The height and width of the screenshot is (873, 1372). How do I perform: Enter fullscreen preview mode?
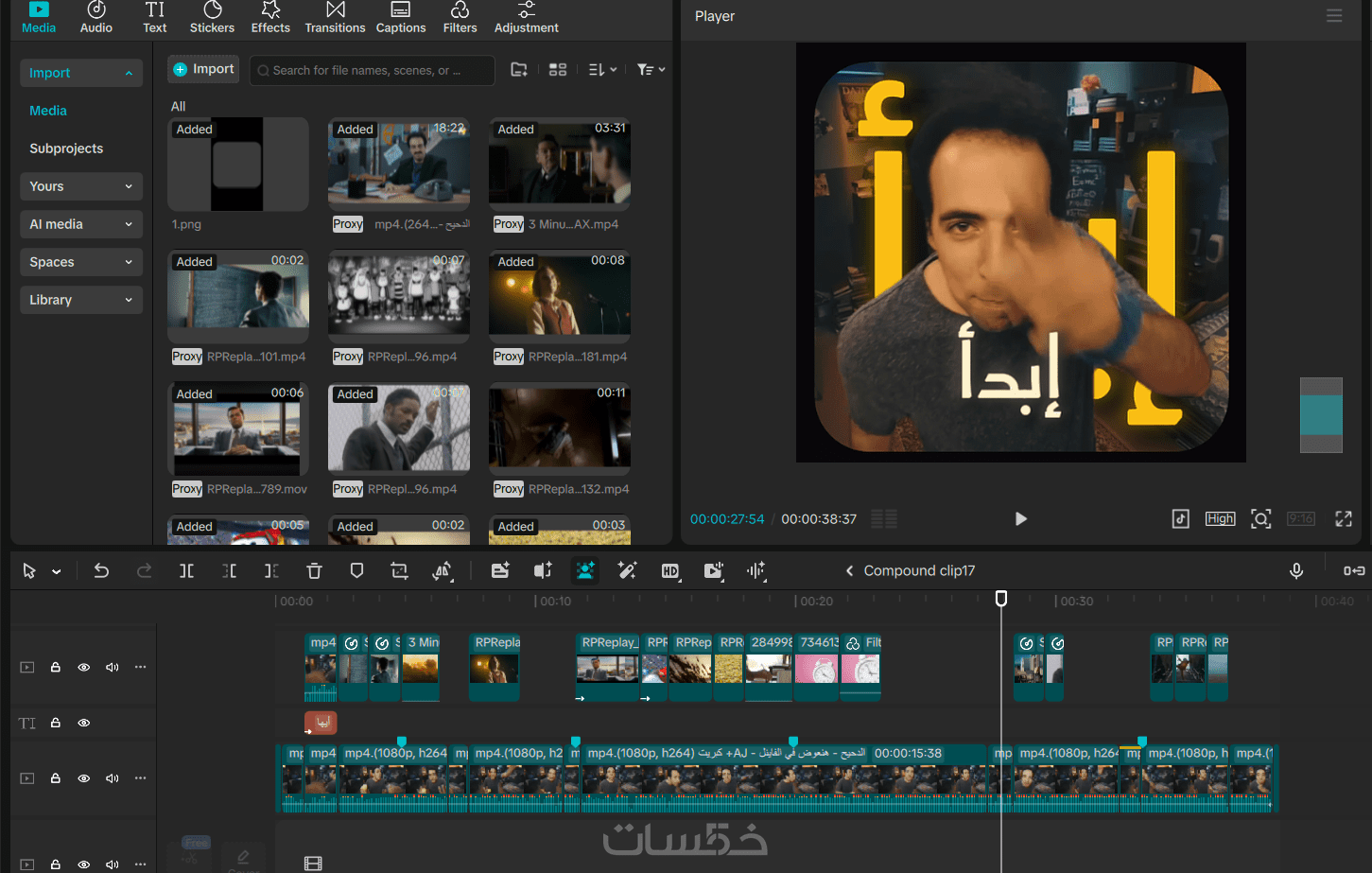point(1344,518)
